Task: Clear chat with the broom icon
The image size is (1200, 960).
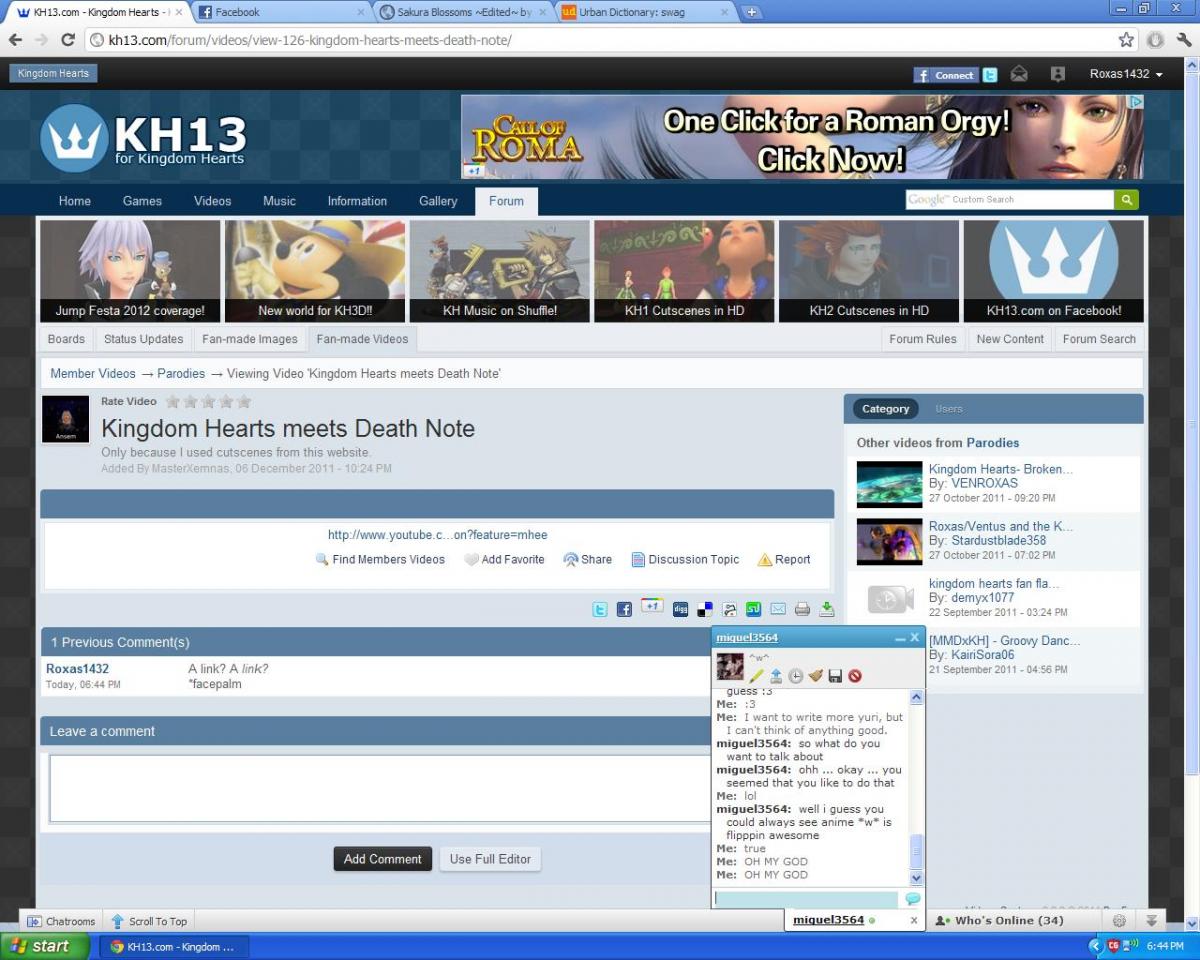Action: coord(815,676)
